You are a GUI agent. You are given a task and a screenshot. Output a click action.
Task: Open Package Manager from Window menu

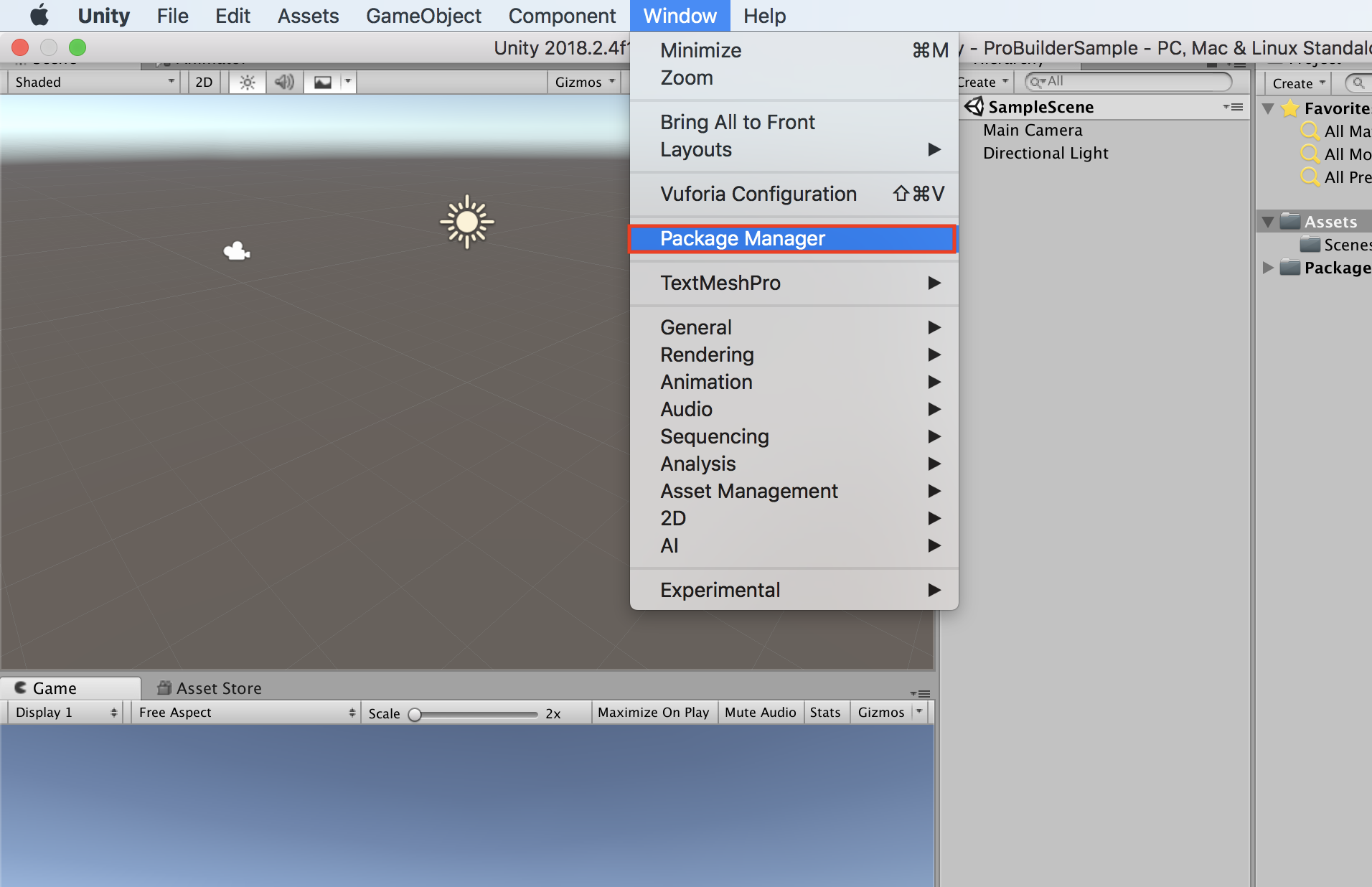pyautogui.click(x=792, y=238)
